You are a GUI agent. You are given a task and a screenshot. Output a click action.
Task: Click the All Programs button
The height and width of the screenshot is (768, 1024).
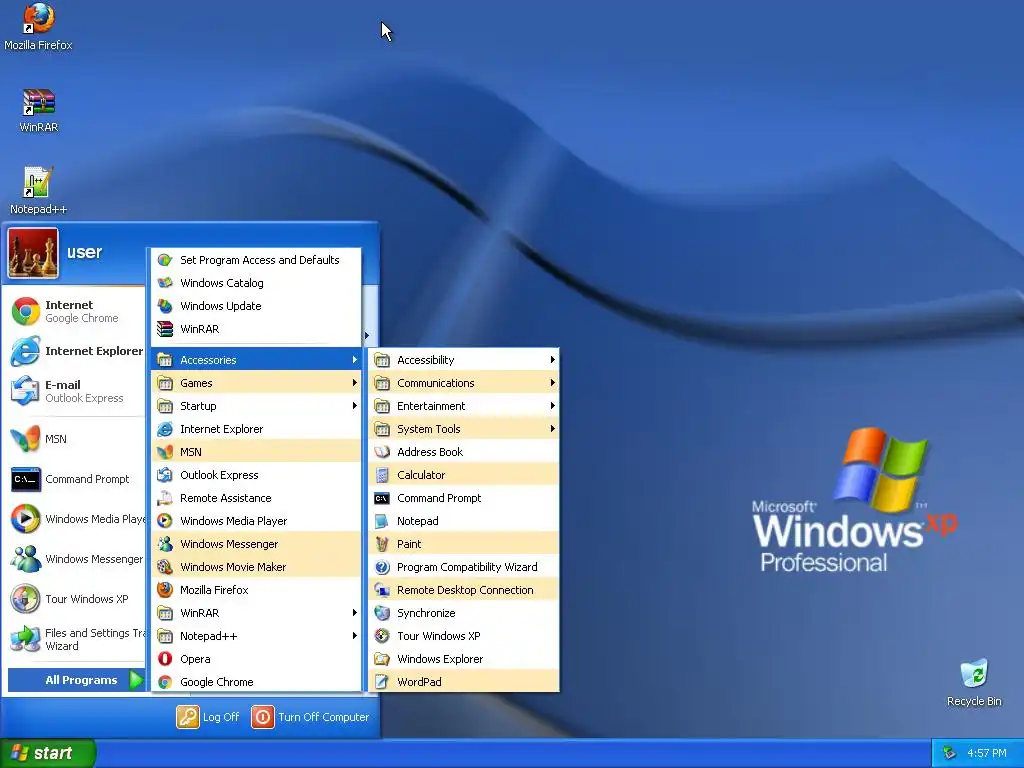[x=76, y=680]
